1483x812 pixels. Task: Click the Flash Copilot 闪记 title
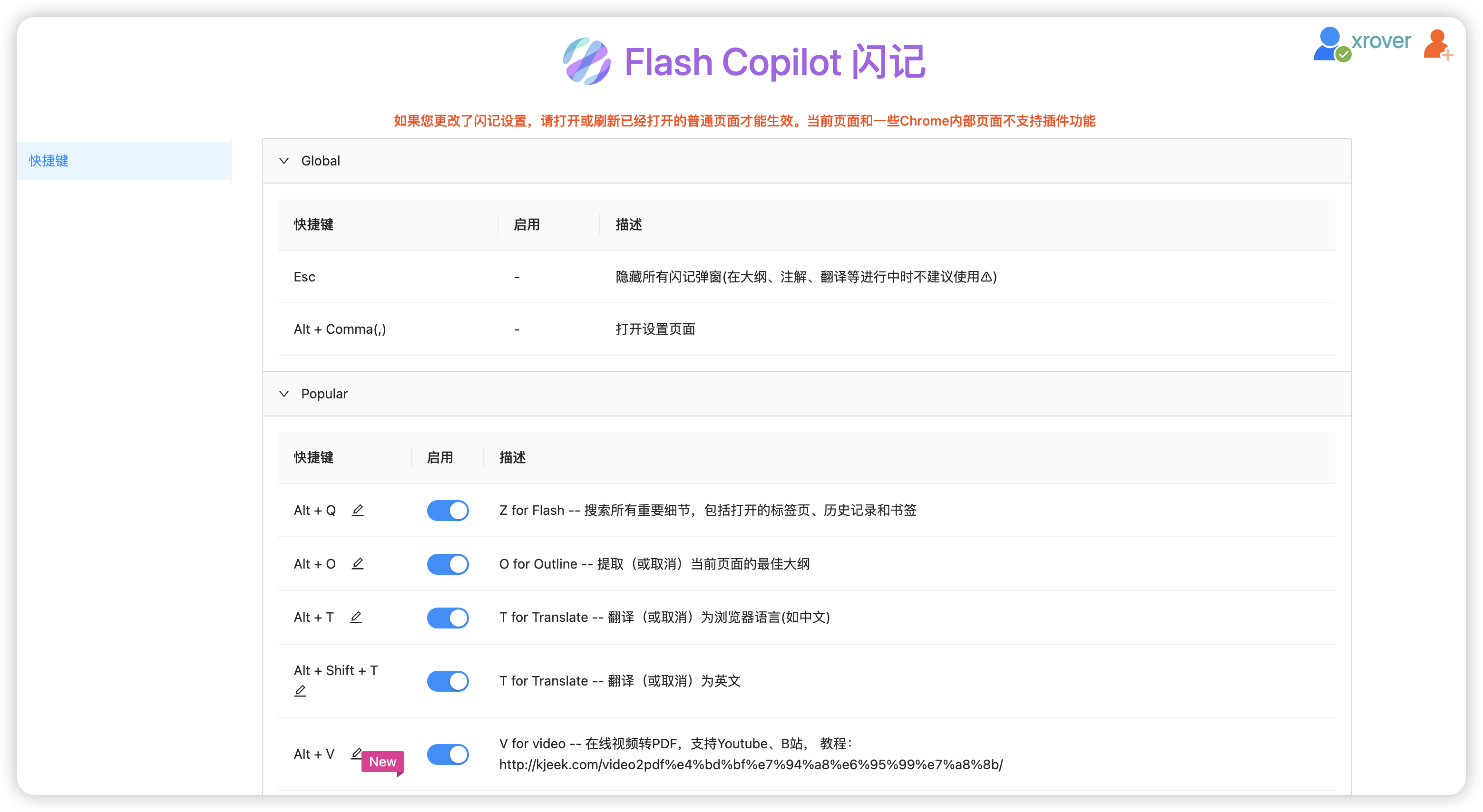[x=775, y=62]
